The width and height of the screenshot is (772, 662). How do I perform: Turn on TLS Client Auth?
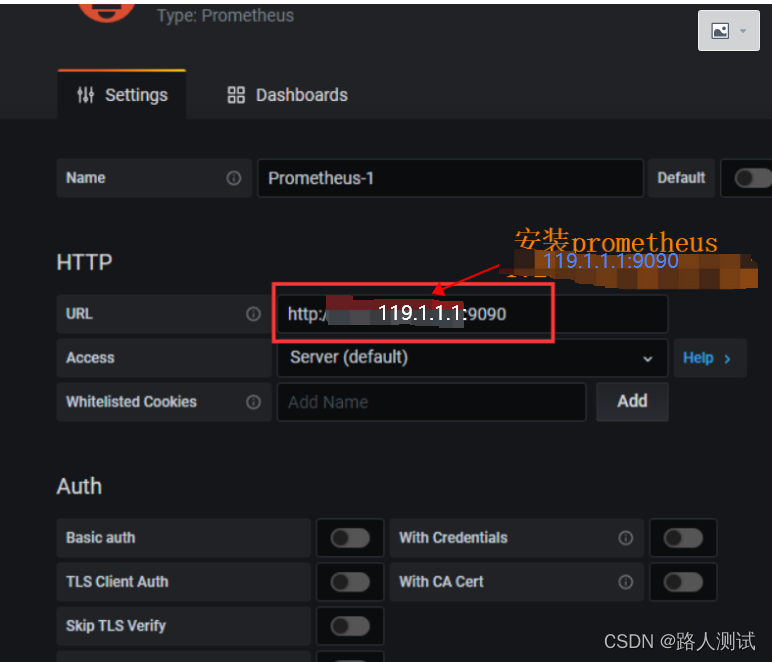(x=350, y=582)
